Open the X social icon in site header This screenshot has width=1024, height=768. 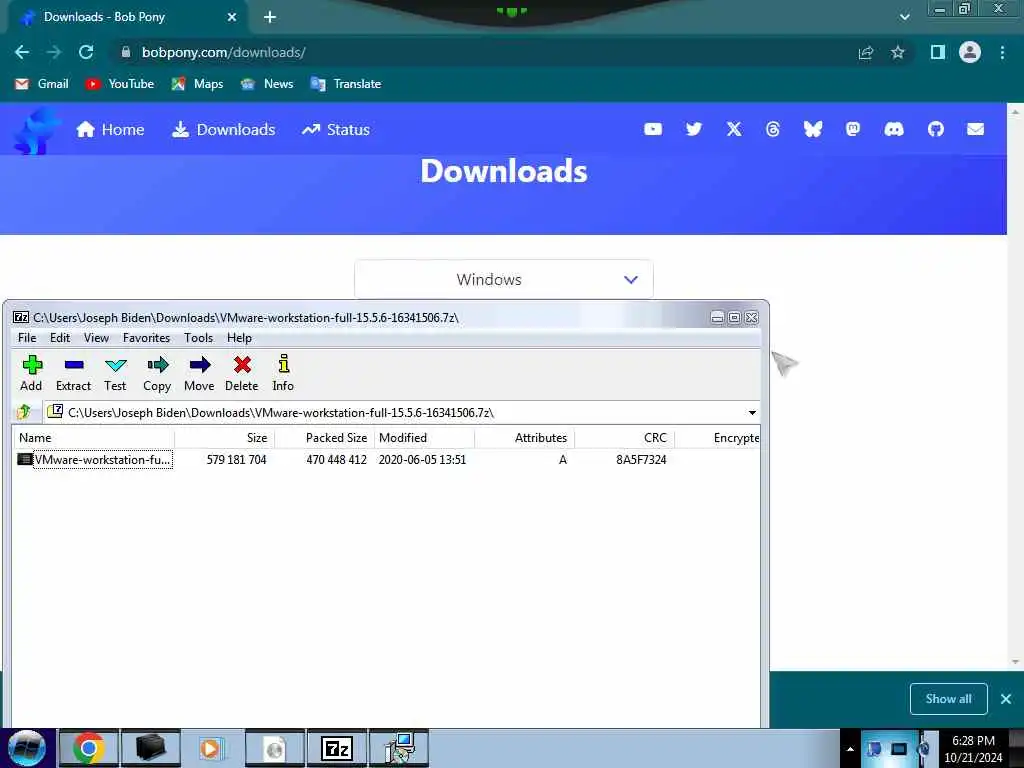tap(734, 129)
